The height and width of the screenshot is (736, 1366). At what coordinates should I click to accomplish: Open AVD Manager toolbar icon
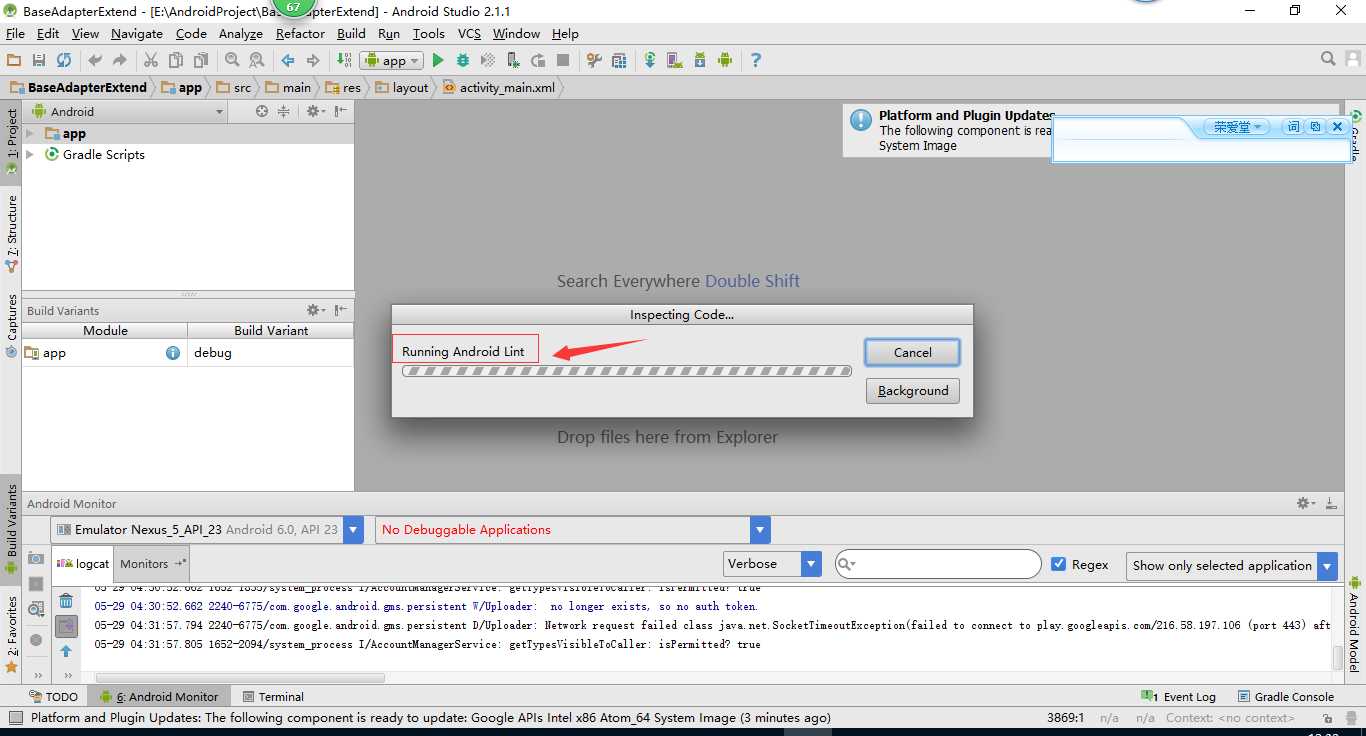tap(675, 61)
